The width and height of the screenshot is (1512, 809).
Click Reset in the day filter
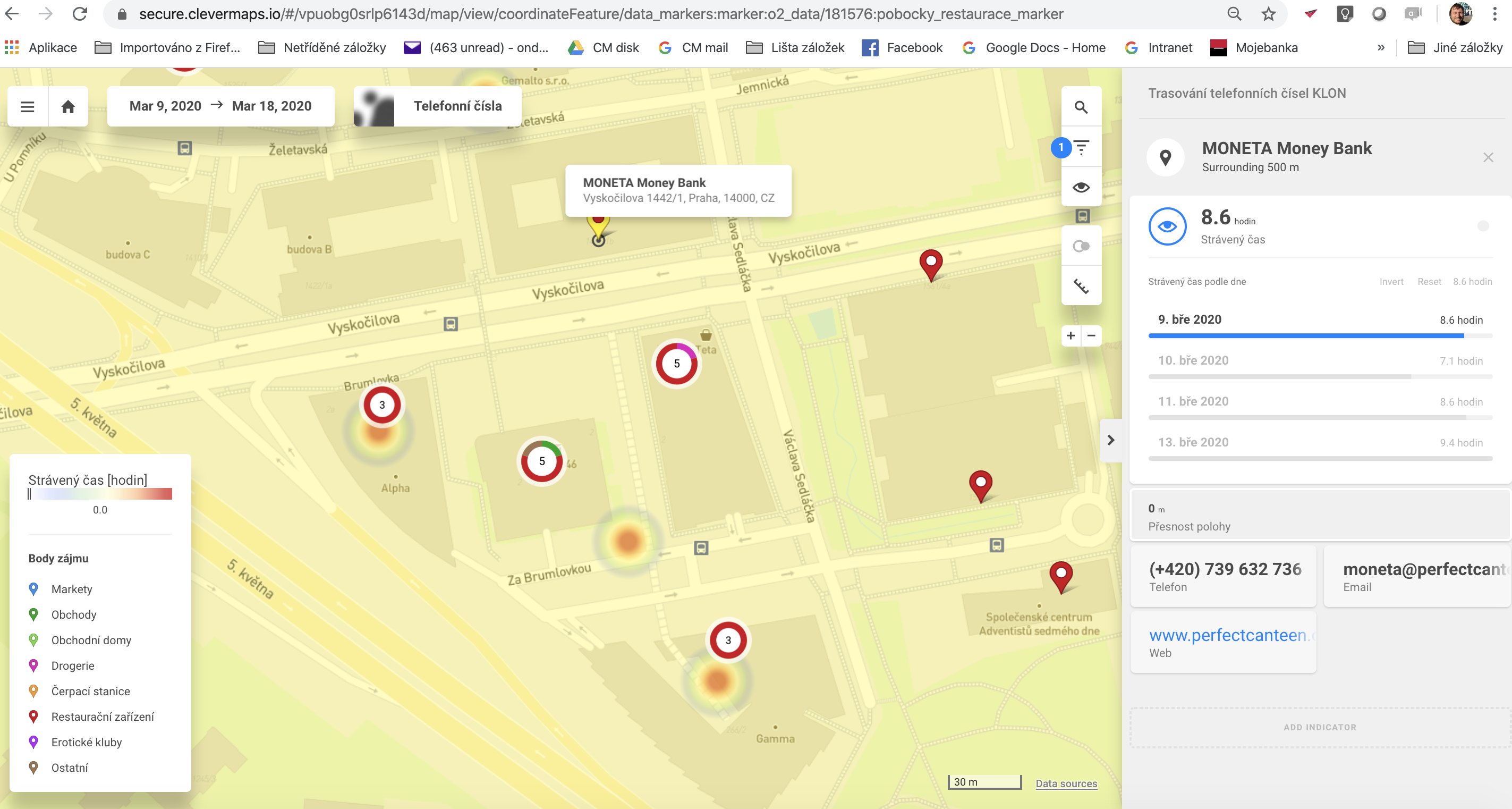click(1429, 282)
